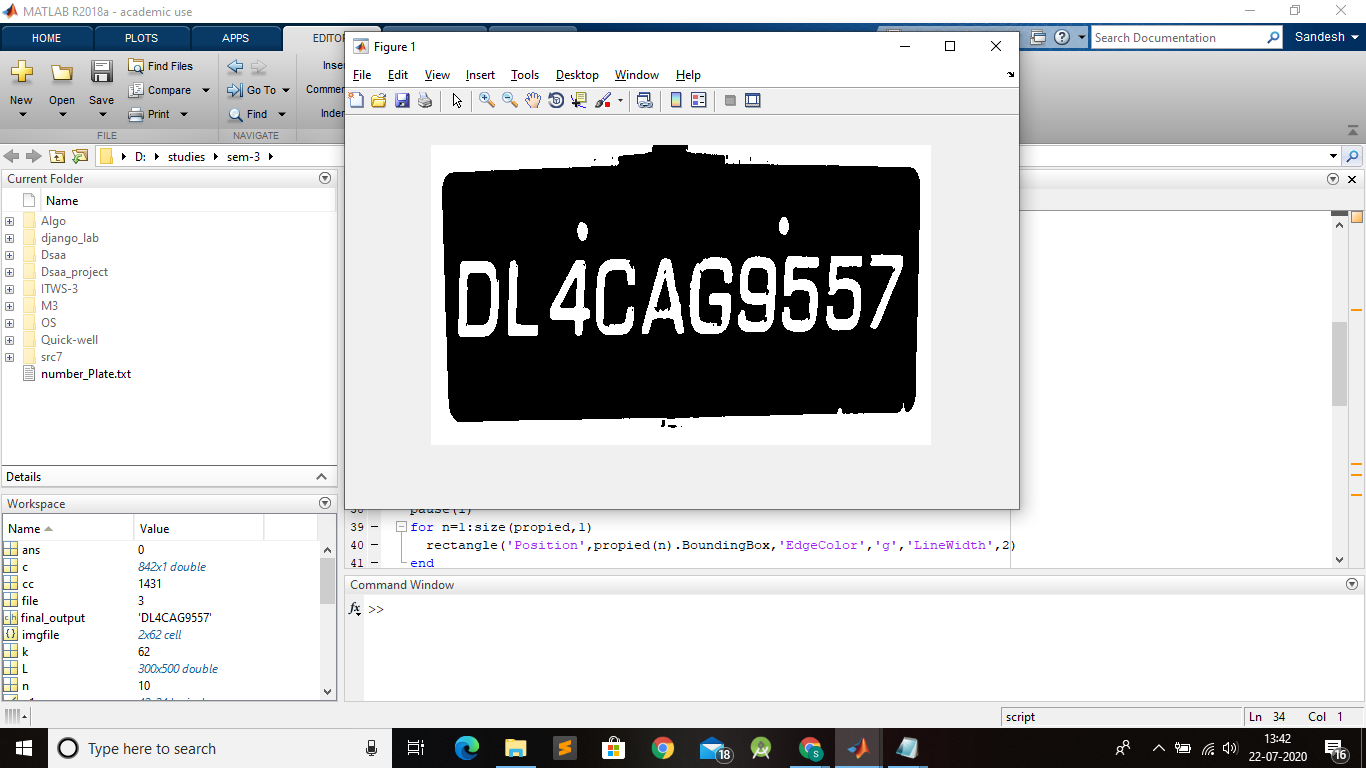Click the Print button in MATLAB ribbon
The height and width of the screenshot is (768, 1366).
tap(150, 114)
